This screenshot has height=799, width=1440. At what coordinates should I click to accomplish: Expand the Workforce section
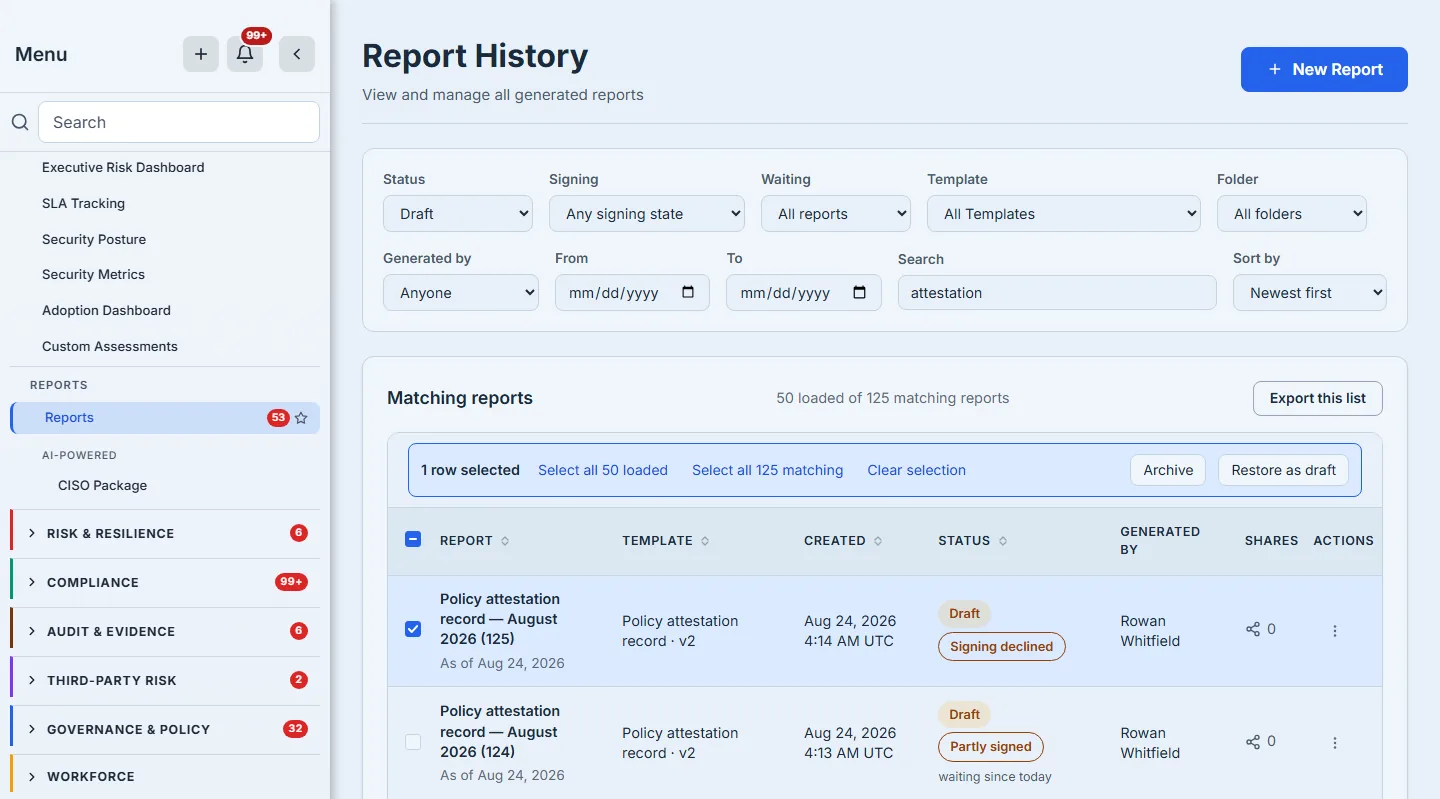coord(165,776)
